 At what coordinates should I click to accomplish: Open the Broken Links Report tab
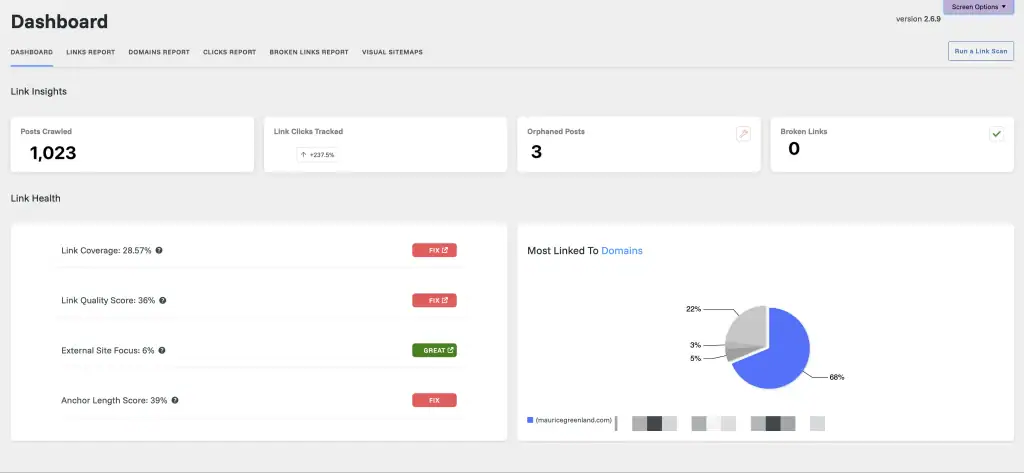[x=309, y=52]
